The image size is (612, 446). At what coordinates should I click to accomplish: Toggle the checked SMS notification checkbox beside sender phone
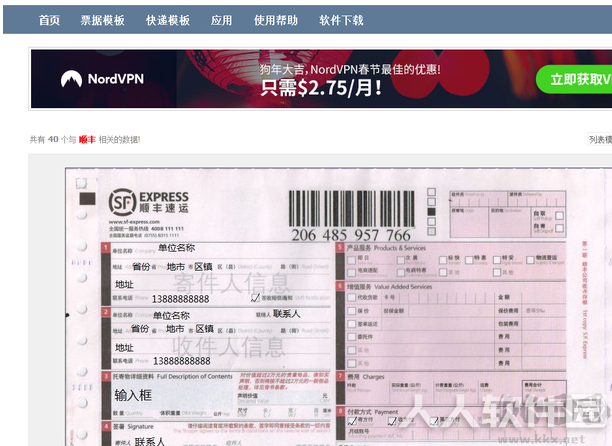point(255,298)
